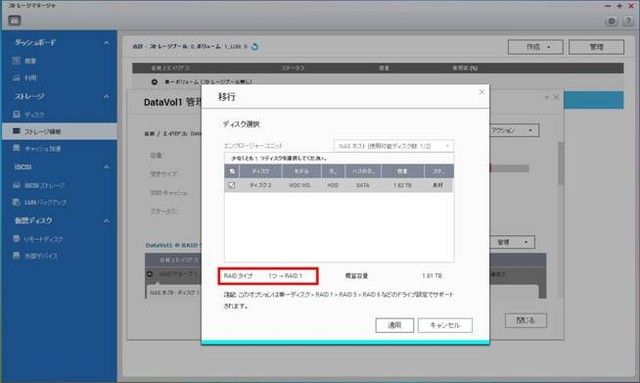Click the 'HDD' type cell in the disk row
640x383 pixels.
[x=333, y=185]
